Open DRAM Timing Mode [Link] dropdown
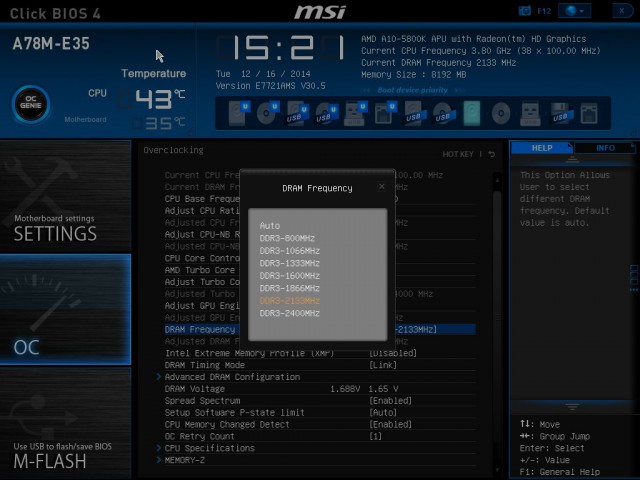This screenshot has height=480, width=640. coord(383,365)
